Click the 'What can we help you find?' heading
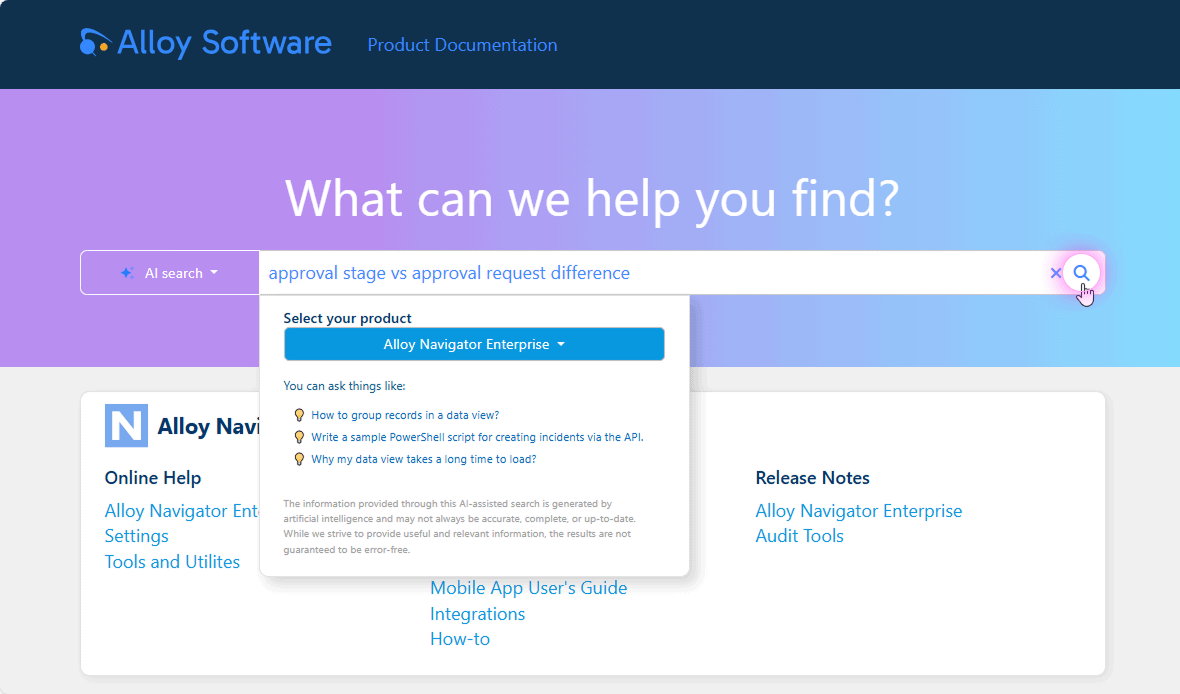1180x694 pixels. [x=592, y=199]
